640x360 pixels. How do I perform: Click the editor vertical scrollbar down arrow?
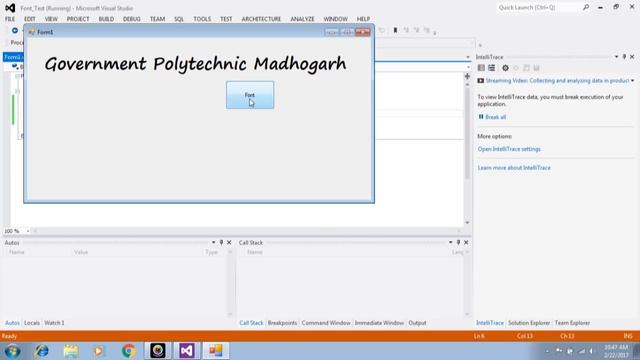tap(467, 223)
